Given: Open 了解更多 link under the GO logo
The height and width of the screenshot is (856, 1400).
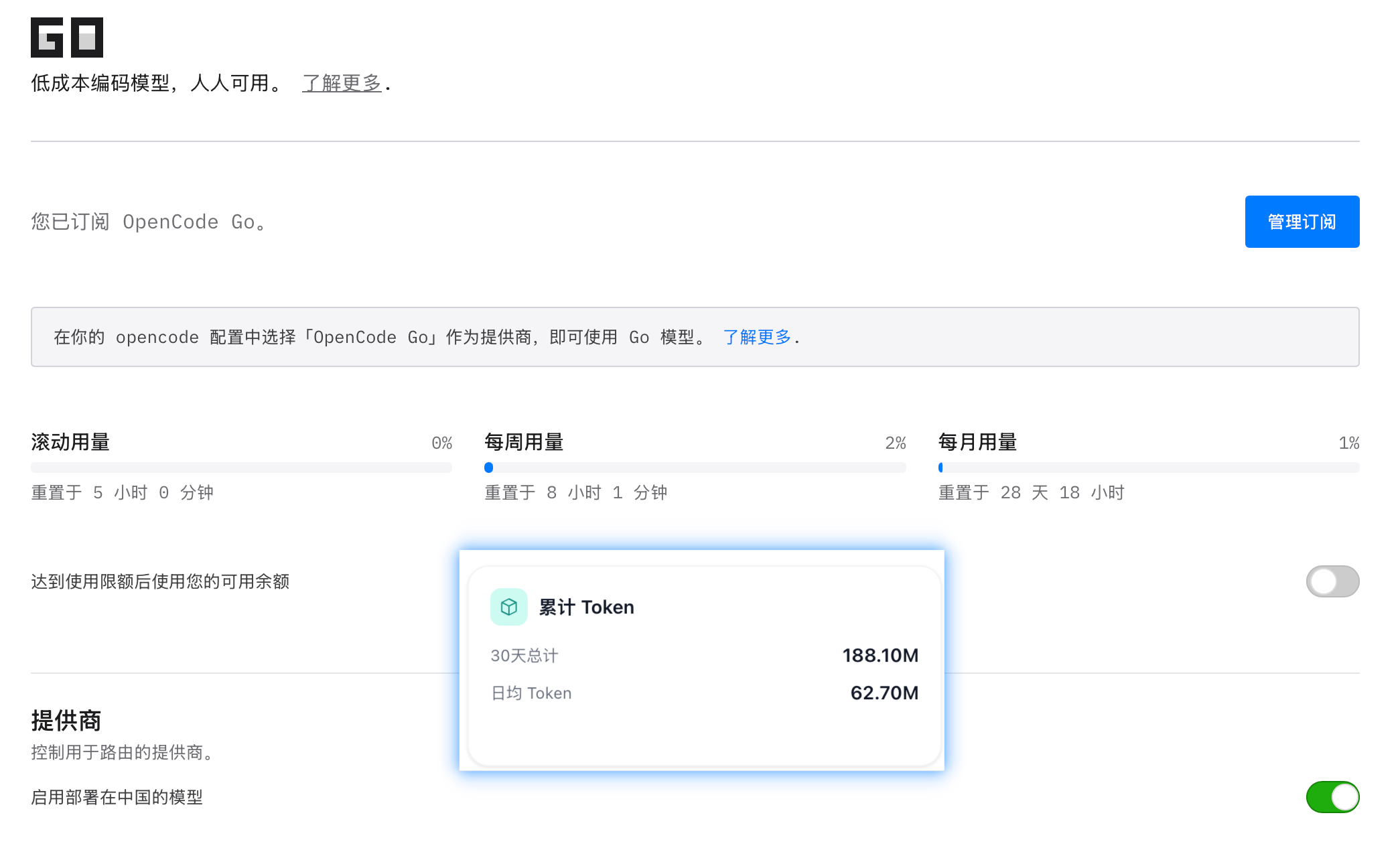Looking at the screenshot, I should point(342,83).
